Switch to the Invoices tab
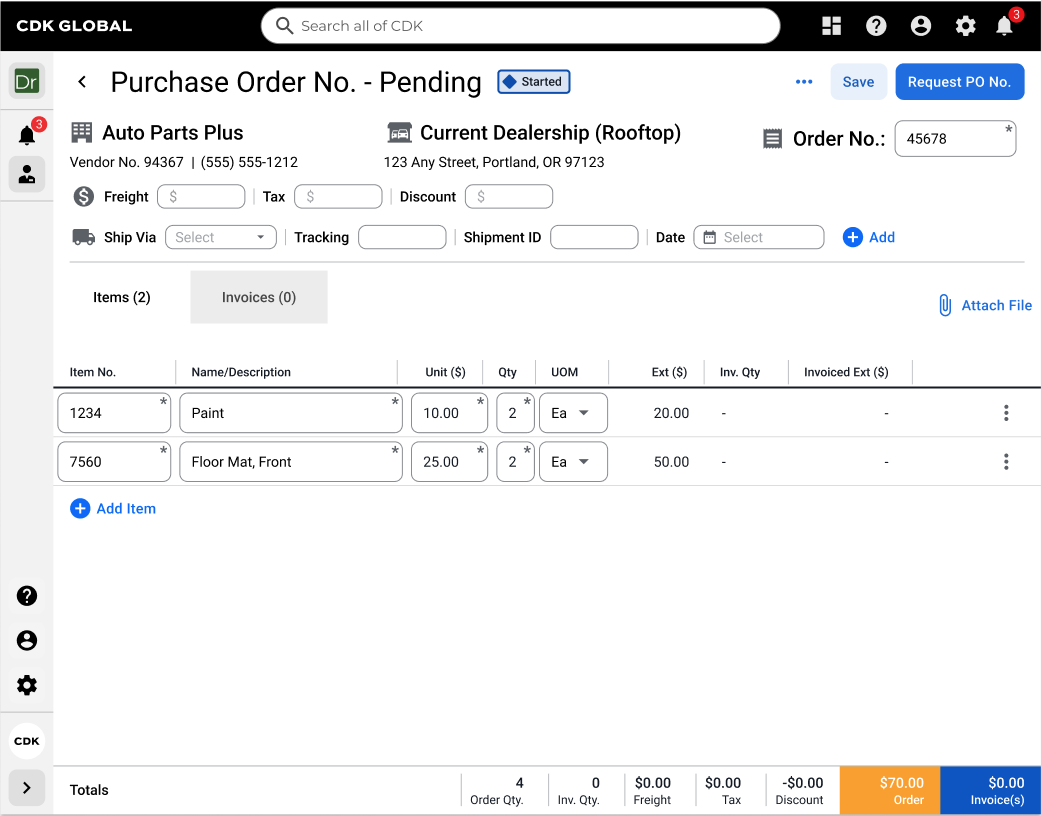 [x=258, y=297]
